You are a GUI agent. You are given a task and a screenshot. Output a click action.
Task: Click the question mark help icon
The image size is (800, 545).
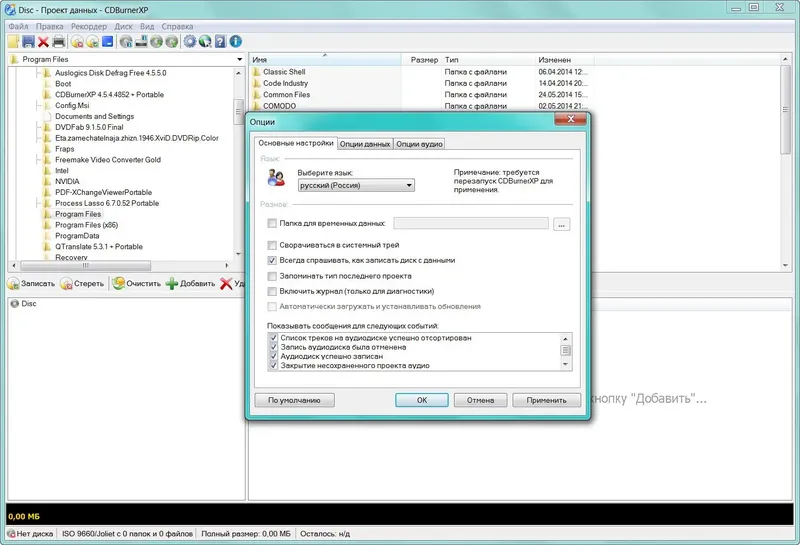[220, 42]
